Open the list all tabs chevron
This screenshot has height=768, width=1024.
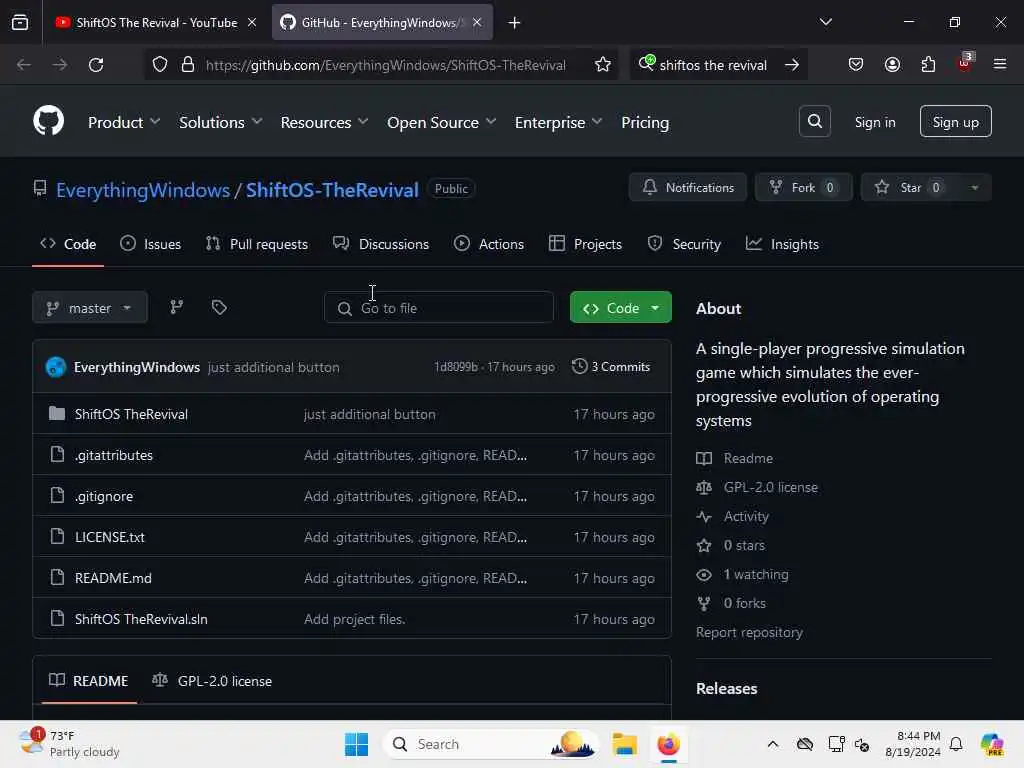825,22
